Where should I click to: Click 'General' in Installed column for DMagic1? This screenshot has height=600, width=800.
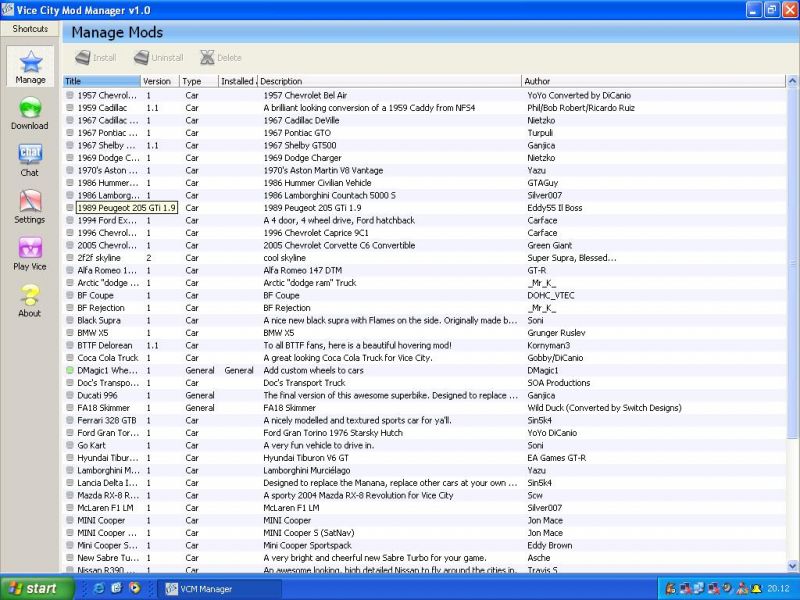(239, 370)
